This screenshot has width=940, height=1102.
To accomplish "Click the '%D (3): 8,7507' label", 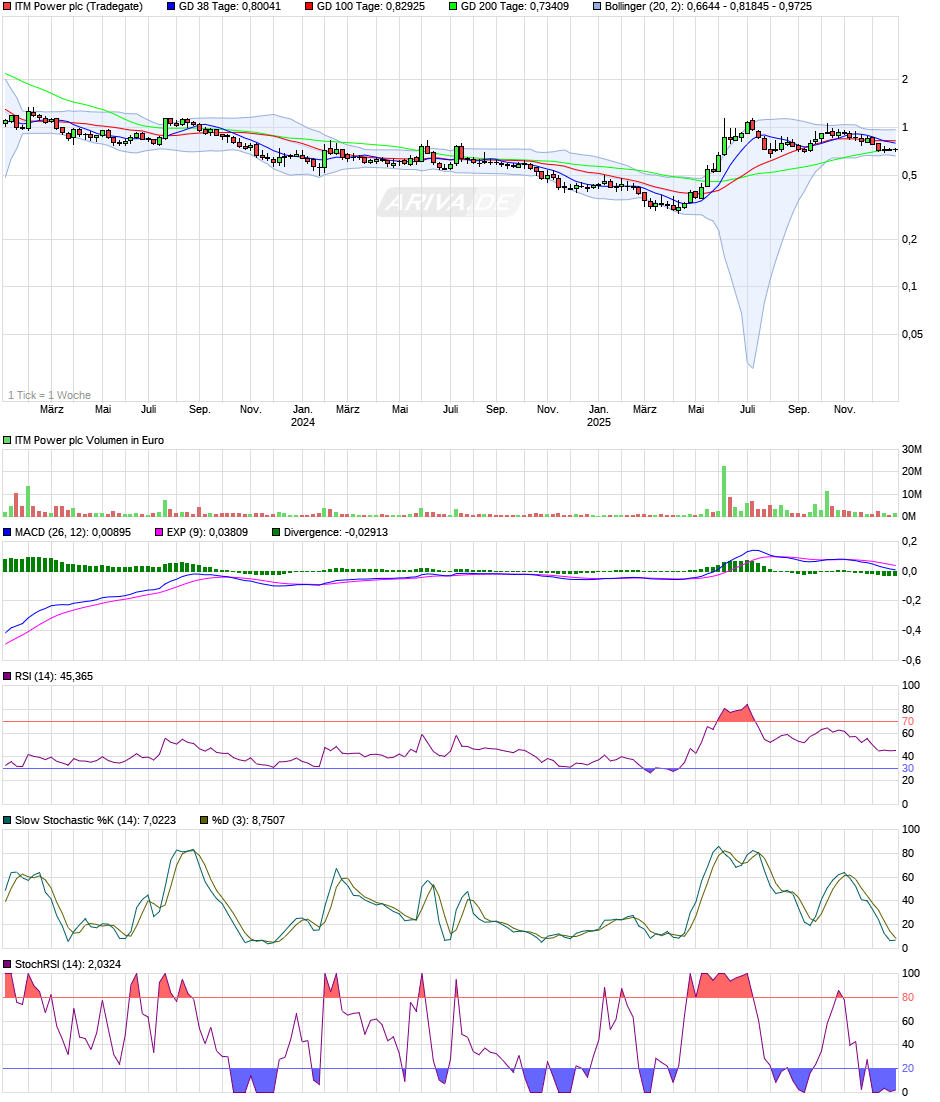I will tap(249, 820).
